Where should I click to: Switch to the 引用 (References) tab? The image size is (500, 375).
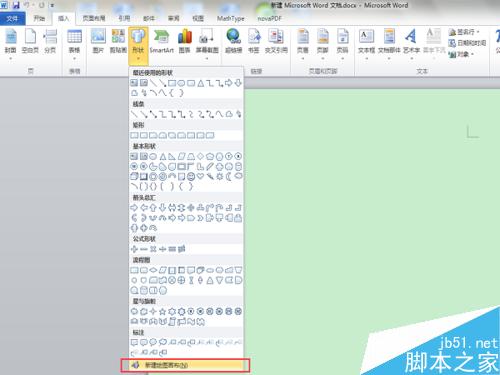(x=124, y=18)
